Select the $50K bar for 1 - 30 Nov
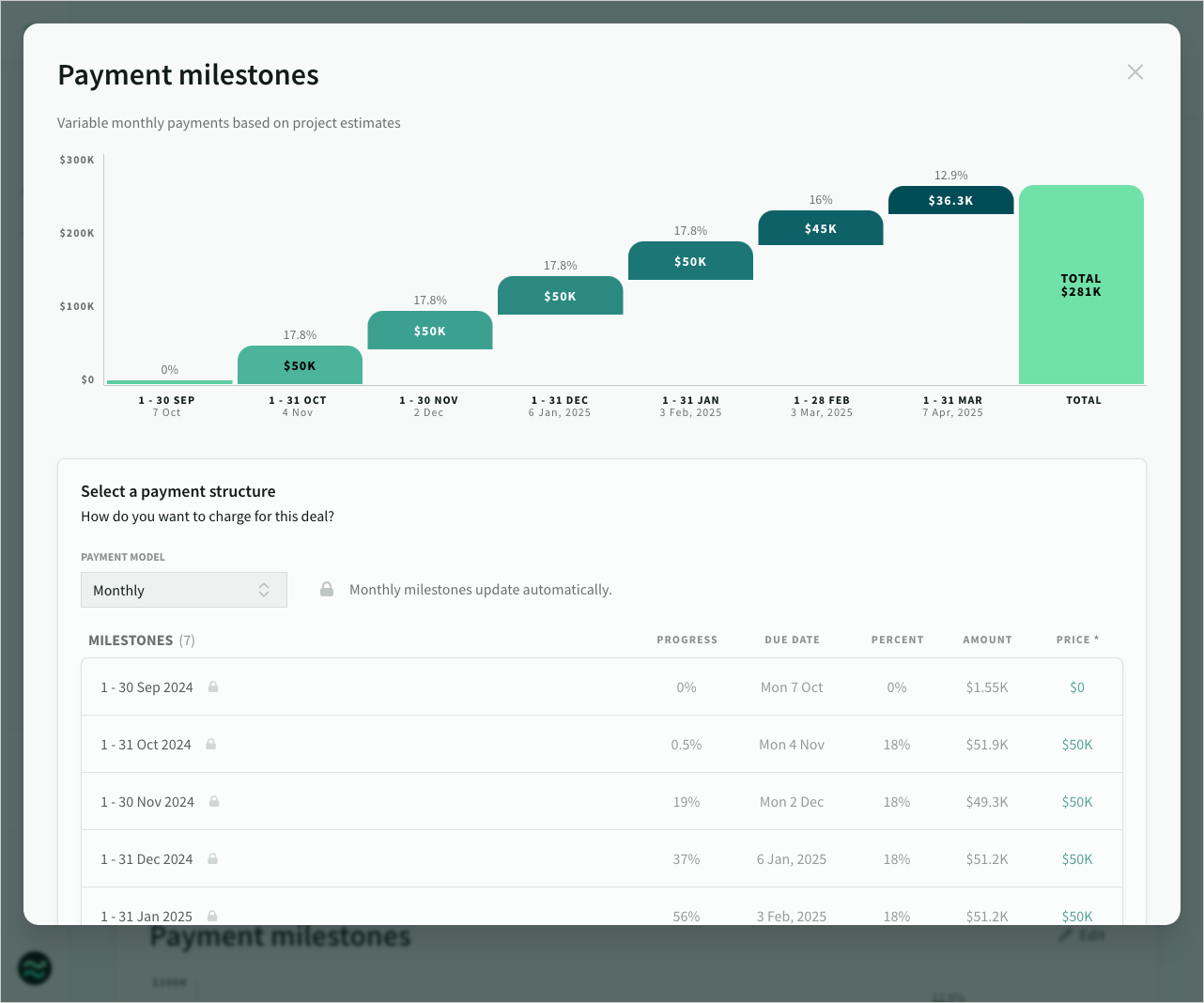This screenshot has height=1003, width=1204. click(430, 331)
